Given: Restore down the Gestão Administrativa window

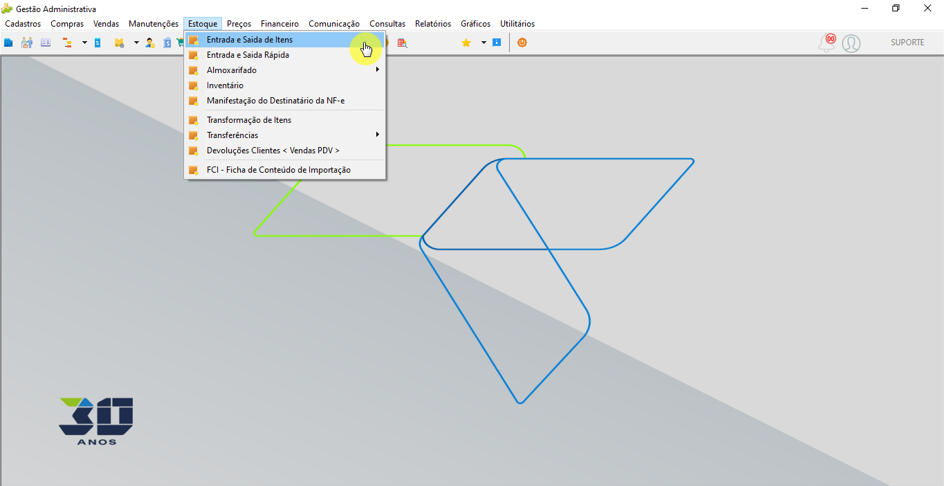Looking at the screenshot, I should (896, 8).
